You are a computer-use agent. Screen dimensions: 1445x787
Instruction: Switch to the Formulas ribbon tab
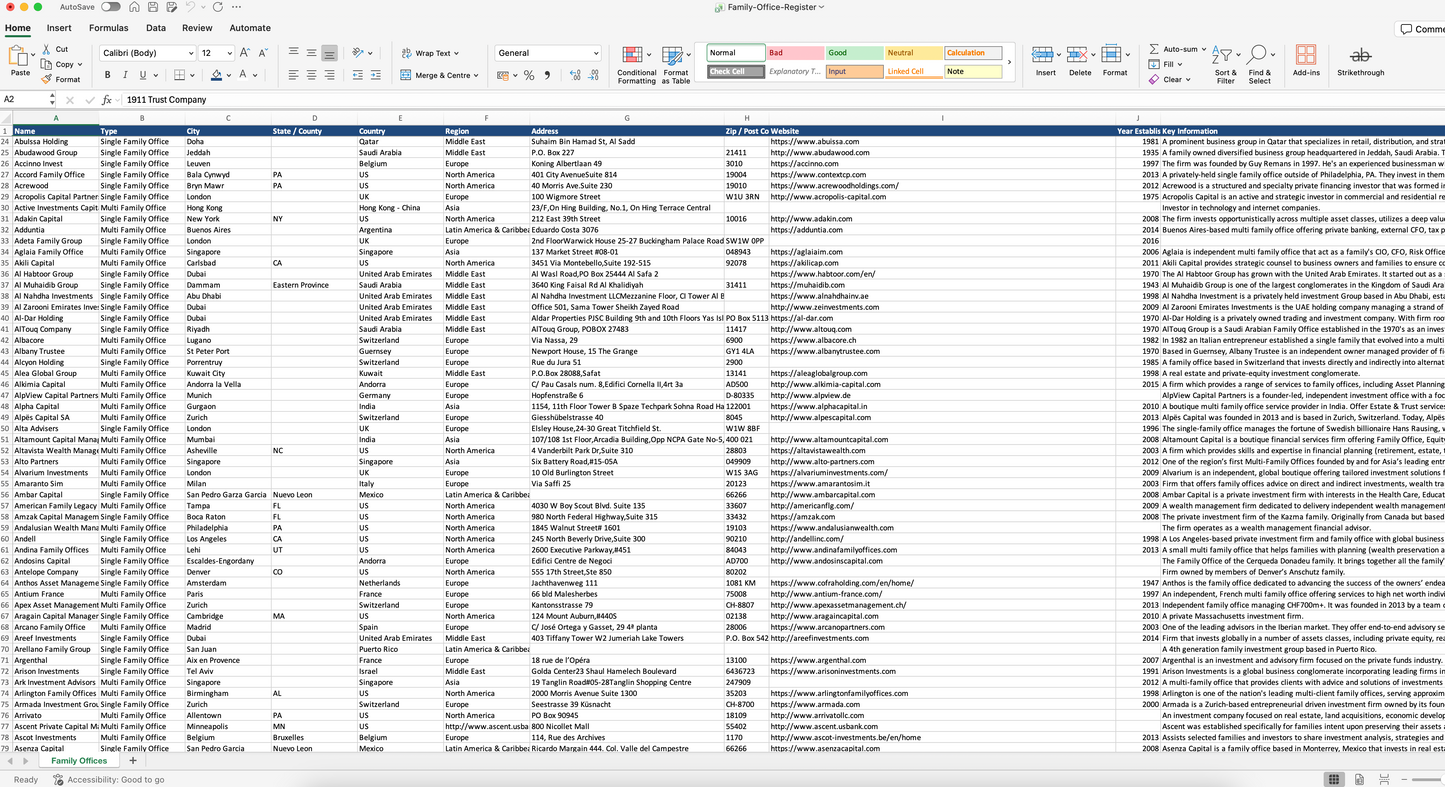point(108,28)
